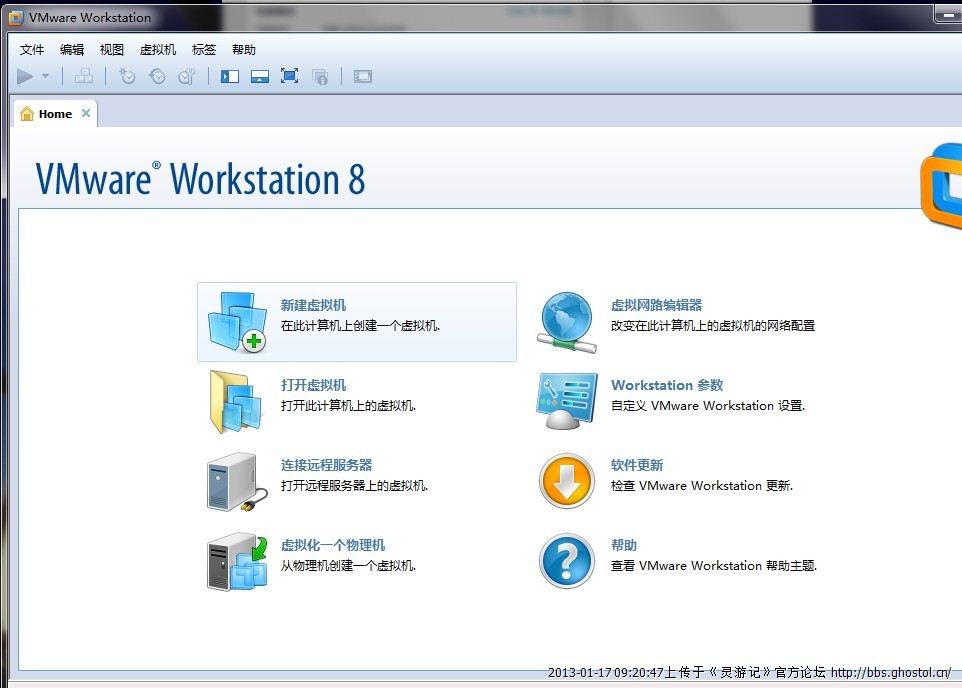Click the New Virtual Machine (新建虚拟机) icon
962x688 pixels.
tap(237, 322)
